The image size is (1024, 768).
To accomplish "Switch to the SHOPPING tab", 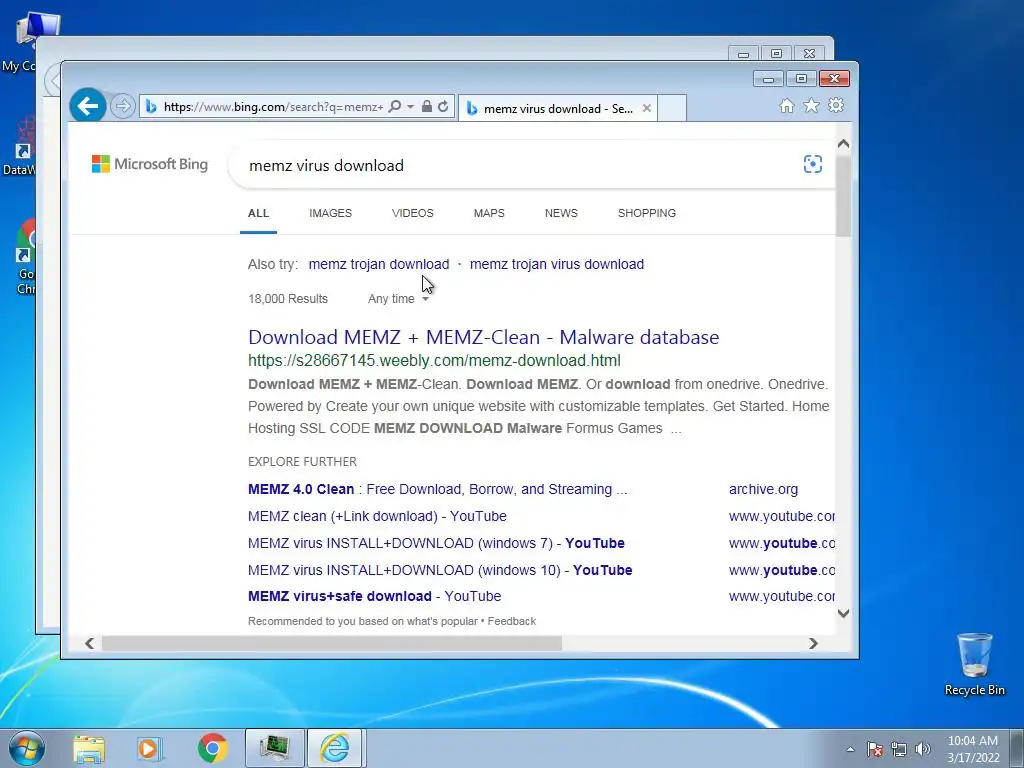I will [647, 213].
